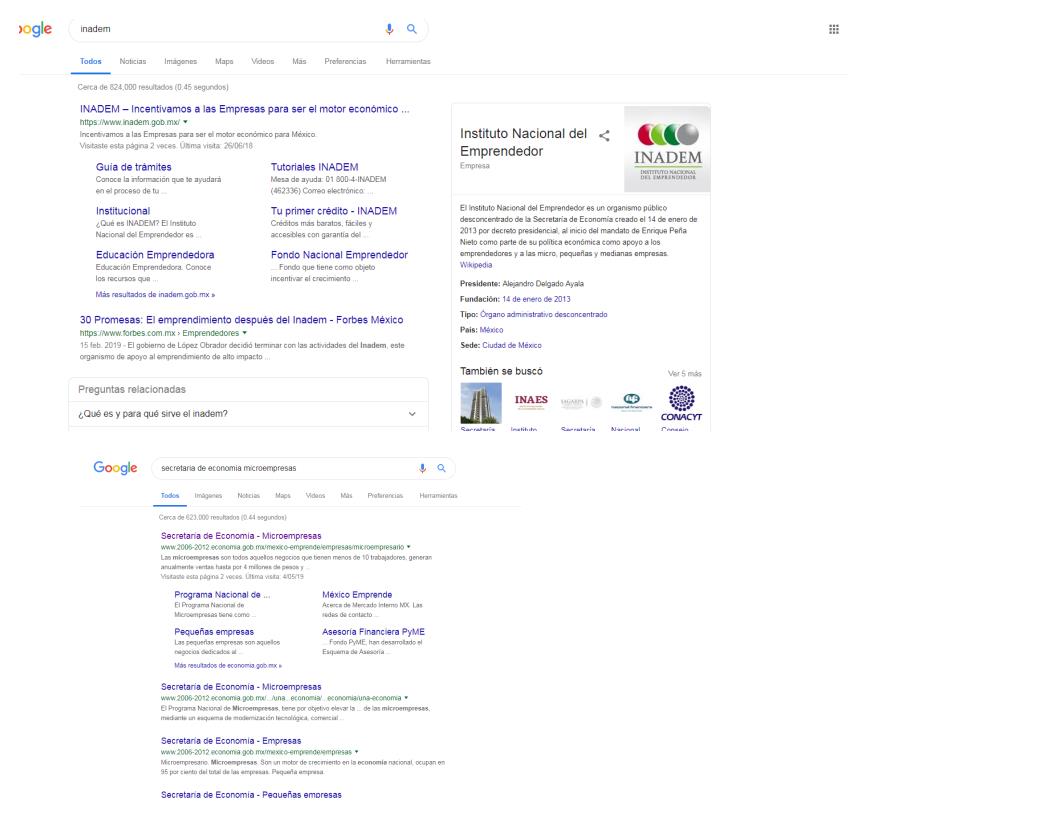Click the search field containing secretaria de economia microempresas
1056x816 pixels.
pos(280,467)
